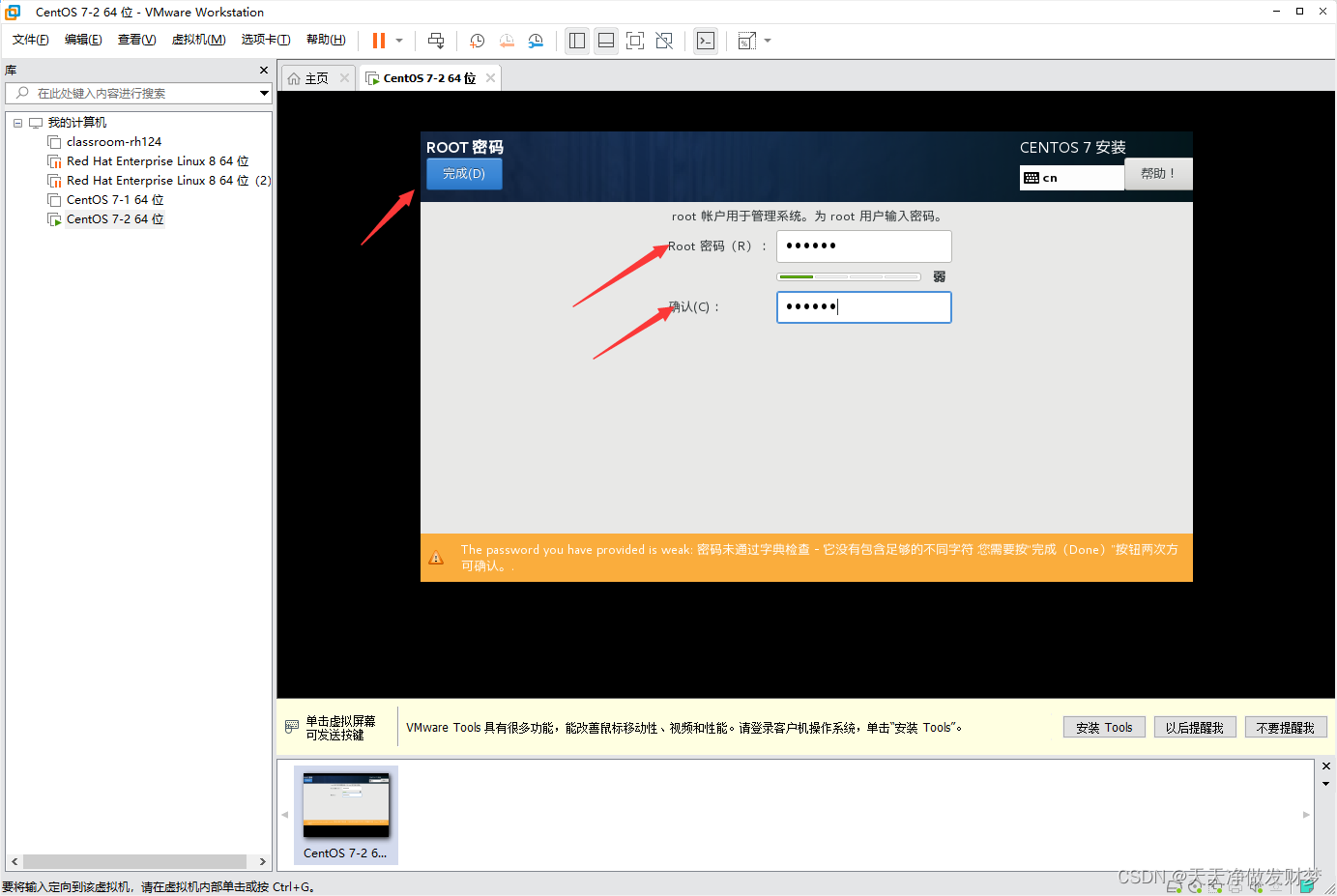Open the library search filter dropdown

pyautogui.click(x=264, y=93)
